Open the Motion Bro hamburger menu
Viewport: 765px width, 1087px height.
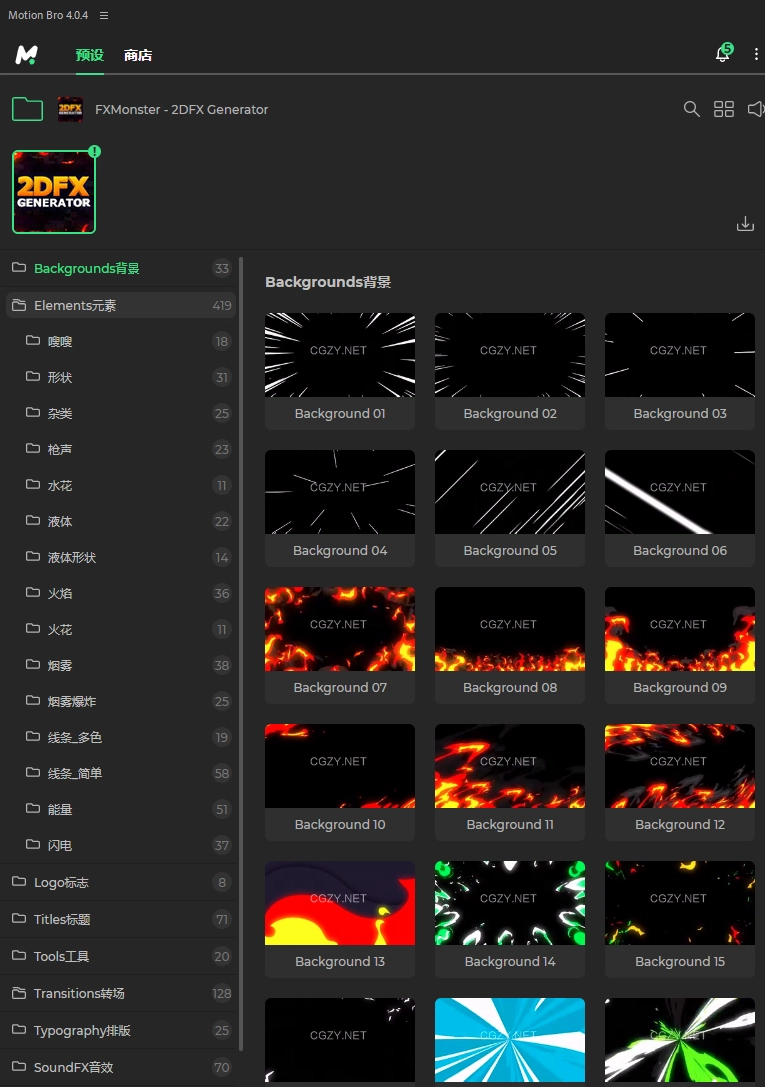click(104, 15)
